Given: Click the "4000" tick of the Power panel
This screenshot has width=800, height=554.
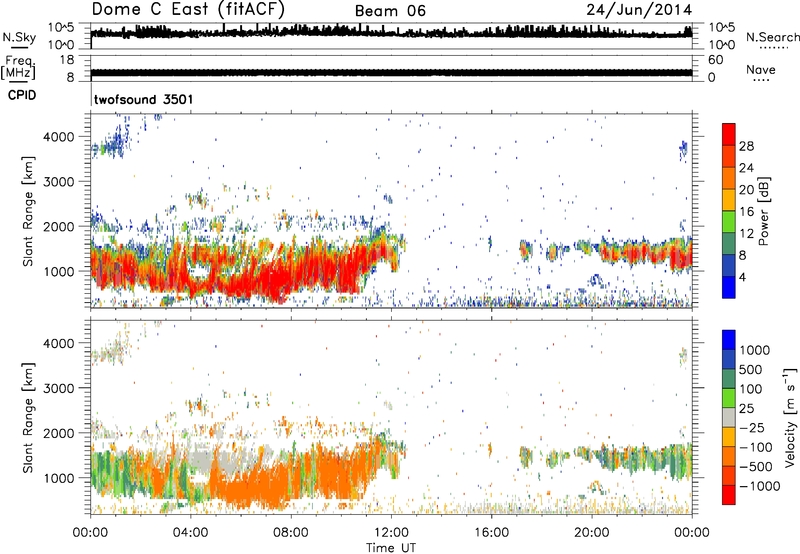Looking at the screenshot, I should pyautogui.click(x=58, y=137).
